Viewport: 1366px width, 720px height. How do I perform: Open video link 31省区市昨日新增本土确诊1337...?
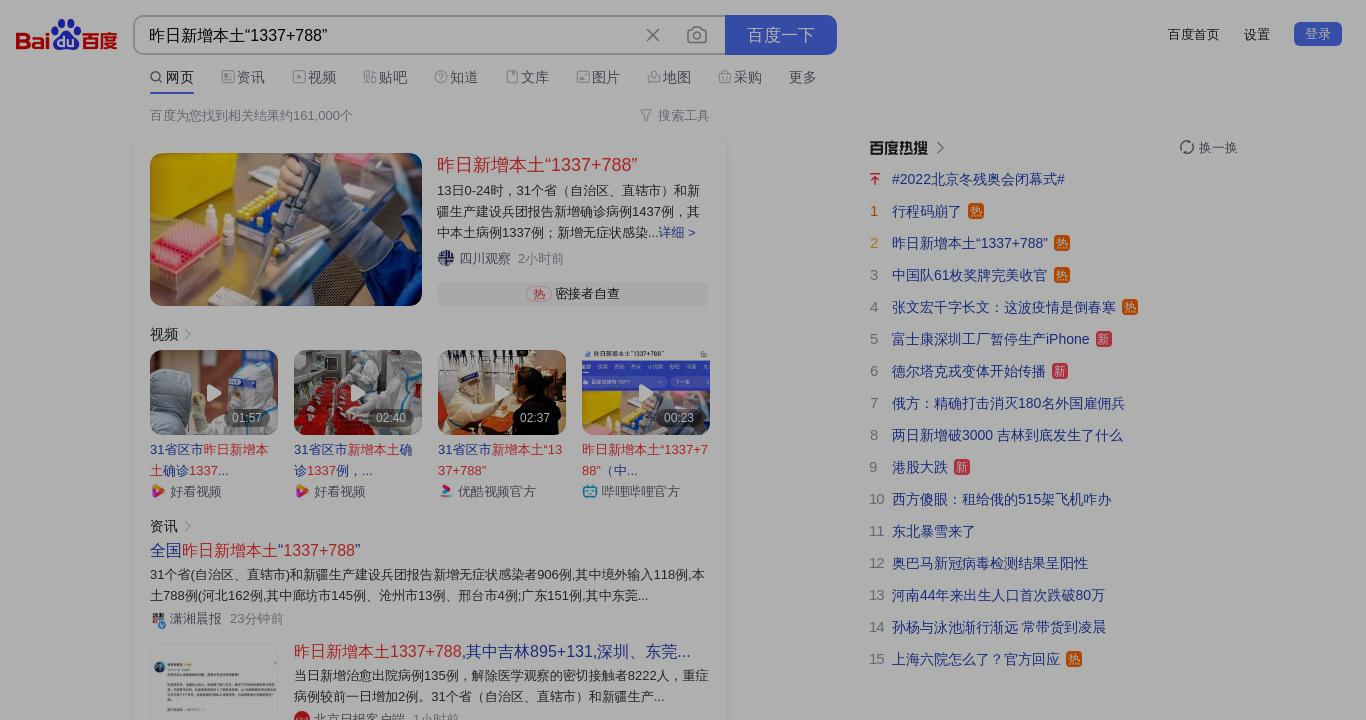[x=210, y=460]
